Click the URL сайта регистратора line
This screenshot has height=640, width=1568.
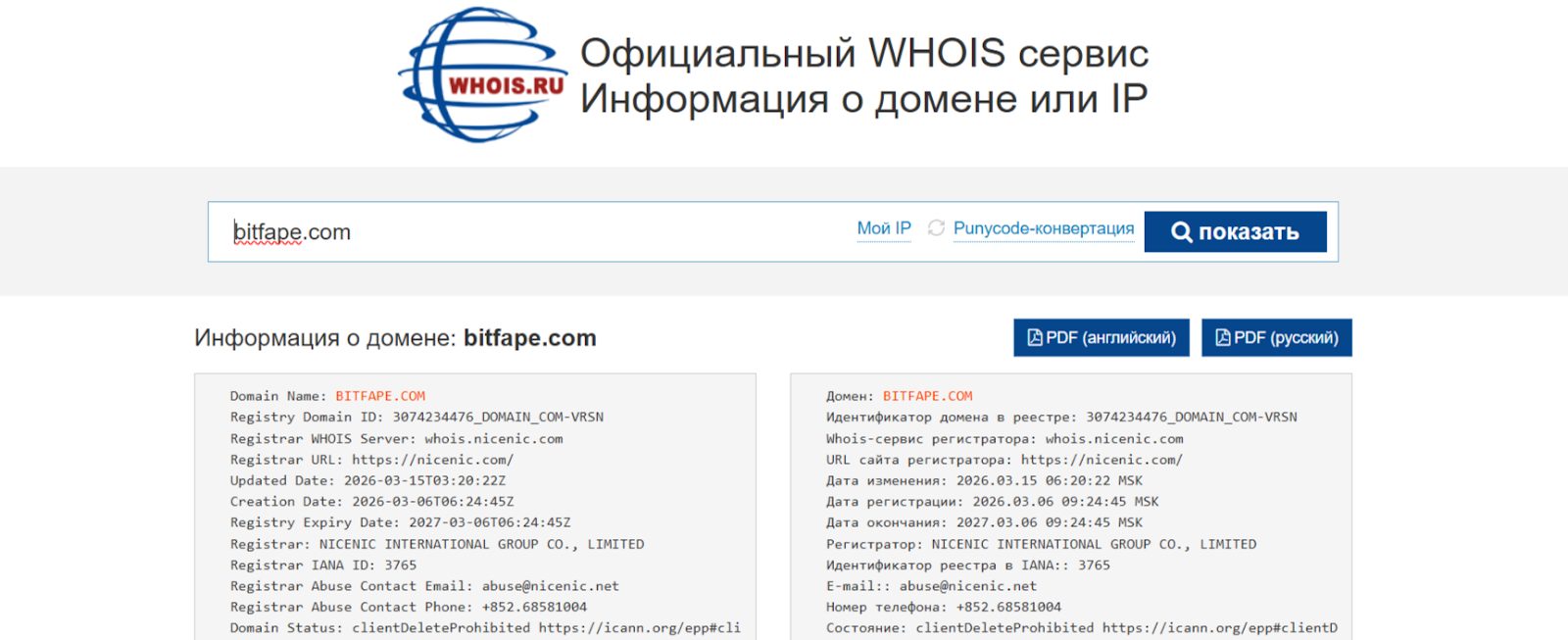1004,460
